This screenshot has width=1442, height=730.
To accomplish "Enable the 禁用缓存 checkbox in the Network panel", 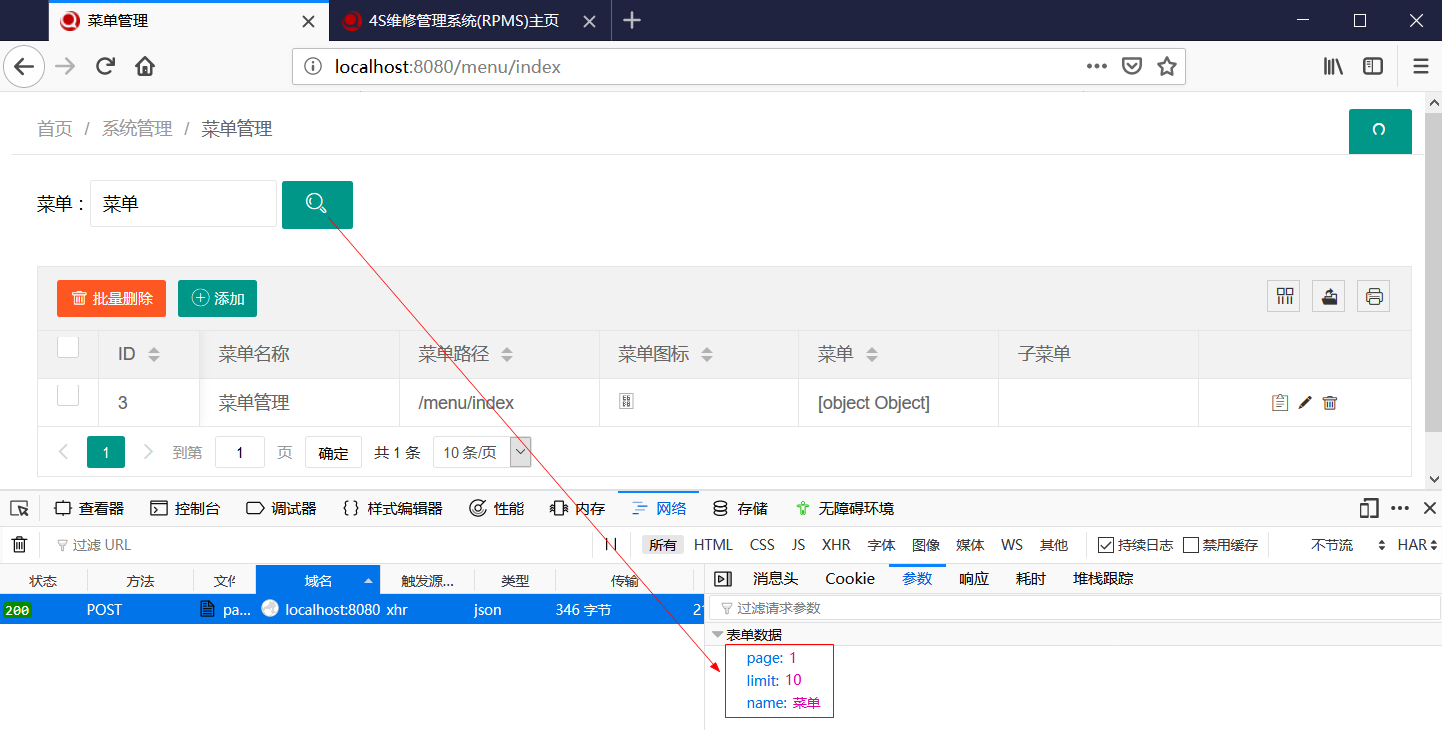I will pos(1191,544).
